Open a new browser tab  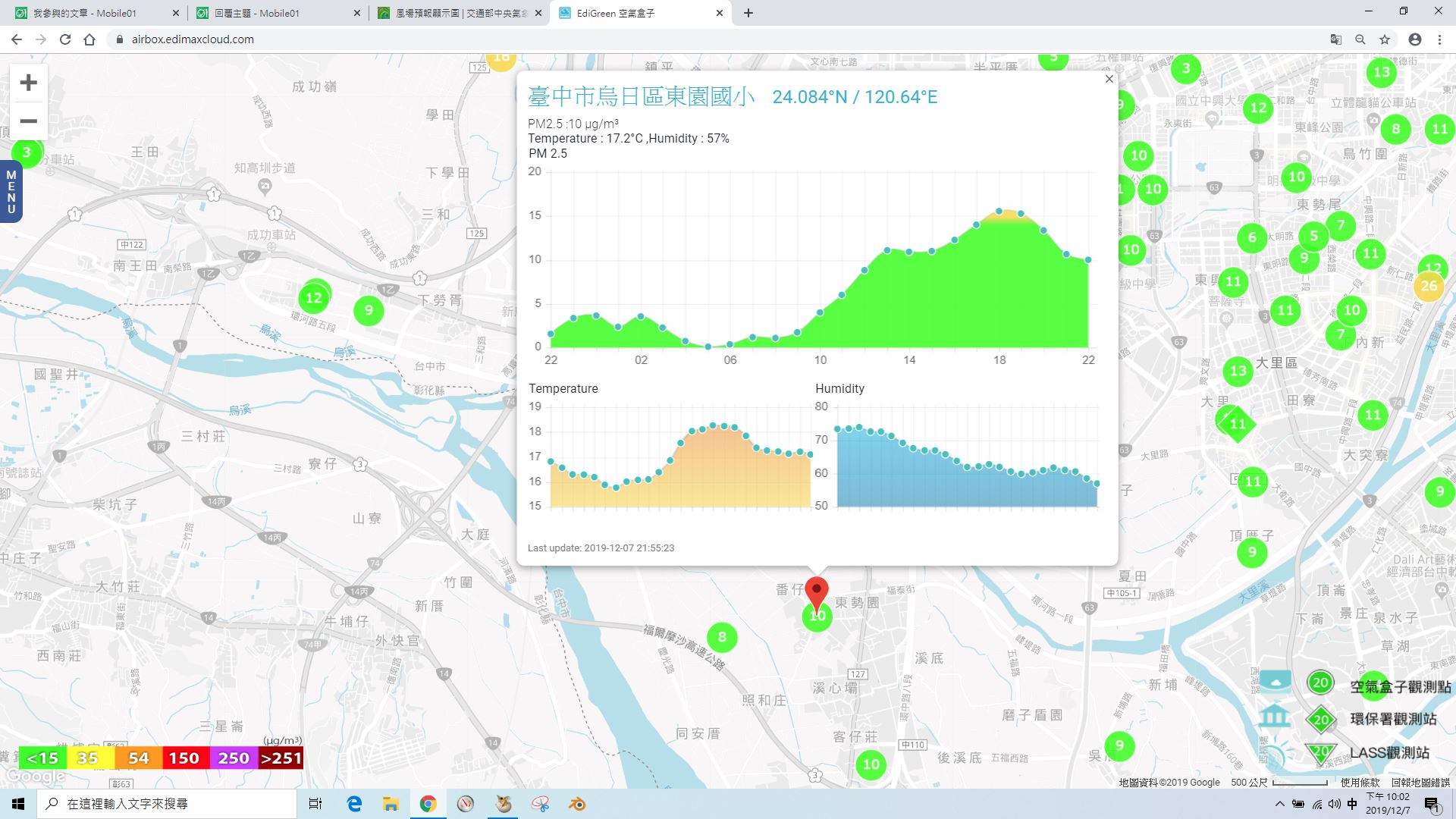748,13
